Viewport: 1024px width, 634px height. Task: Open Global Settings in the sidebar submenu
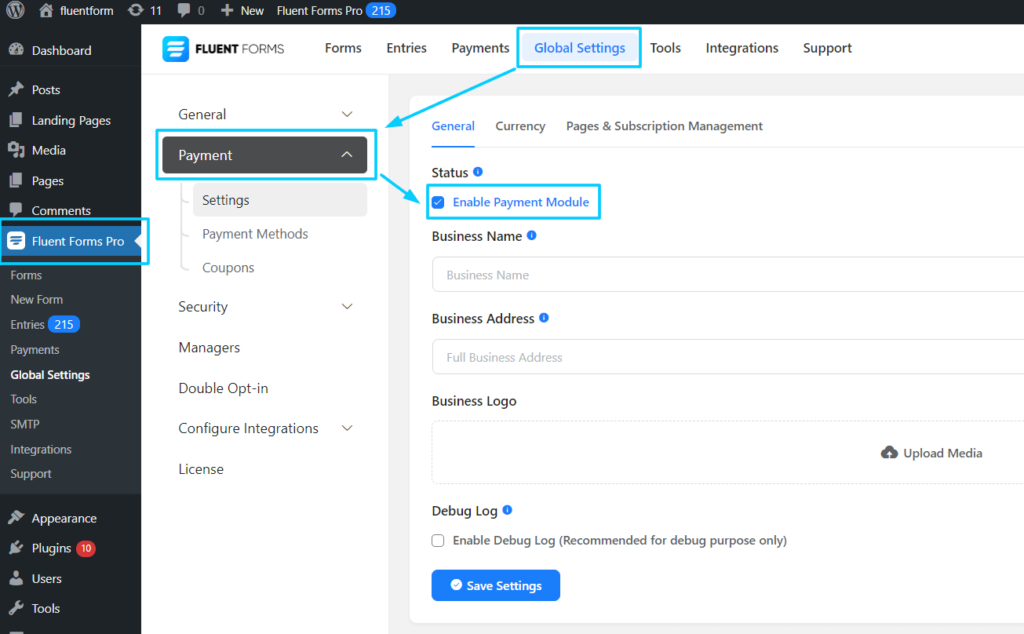click(50, 375)
